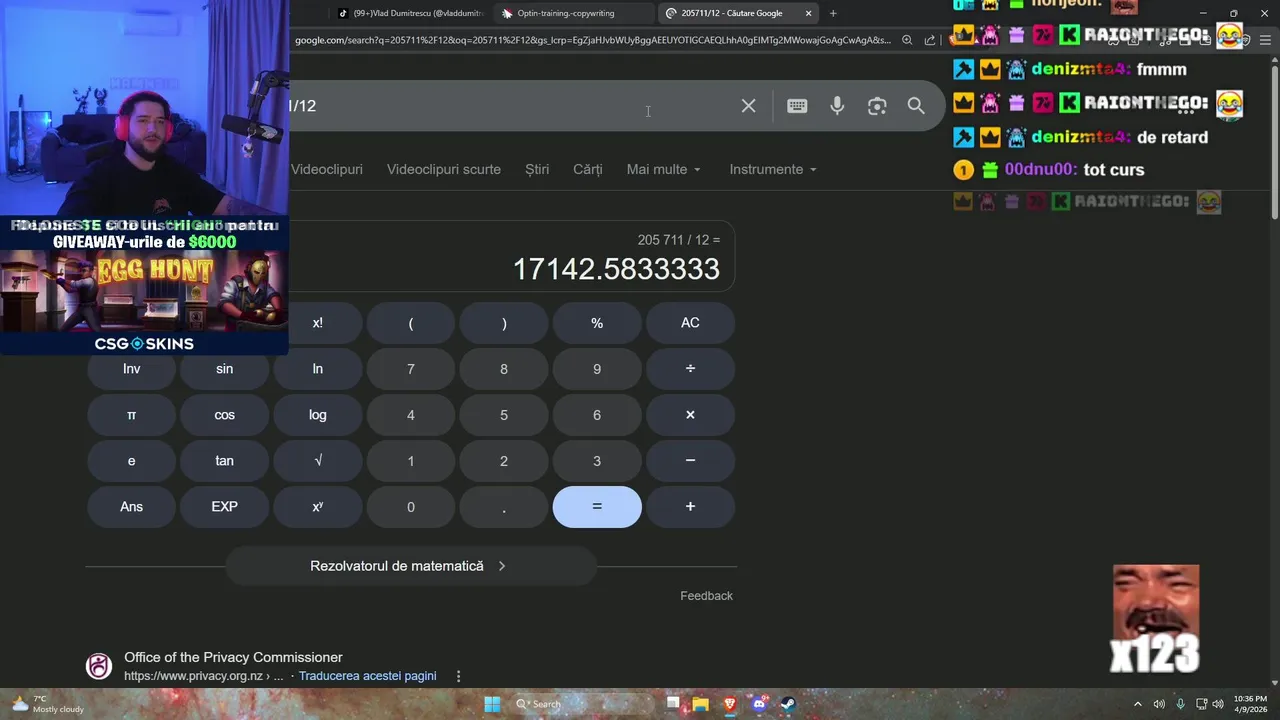Click the calculator minus key
Viewport: 1280px width, 720px height.
(690, 461)
